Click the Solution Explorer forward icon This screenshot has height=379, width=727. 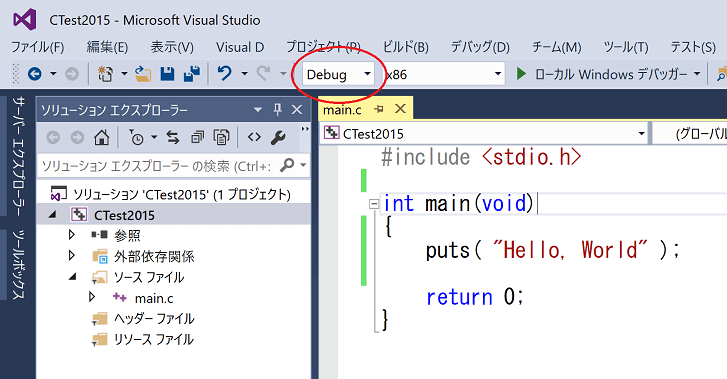(77, 137)
